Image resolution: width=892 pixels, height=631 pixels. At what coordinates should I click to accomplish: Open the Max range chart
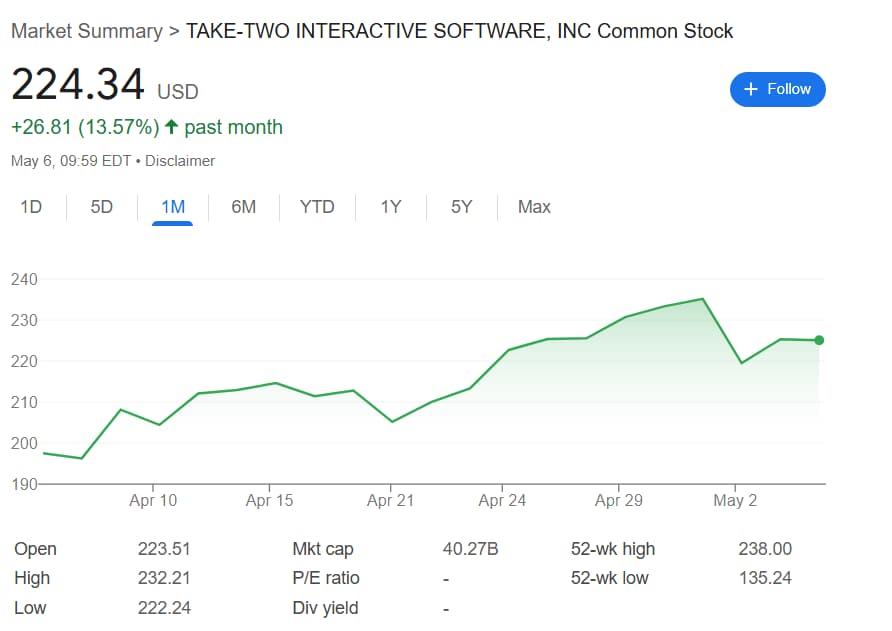534,207
